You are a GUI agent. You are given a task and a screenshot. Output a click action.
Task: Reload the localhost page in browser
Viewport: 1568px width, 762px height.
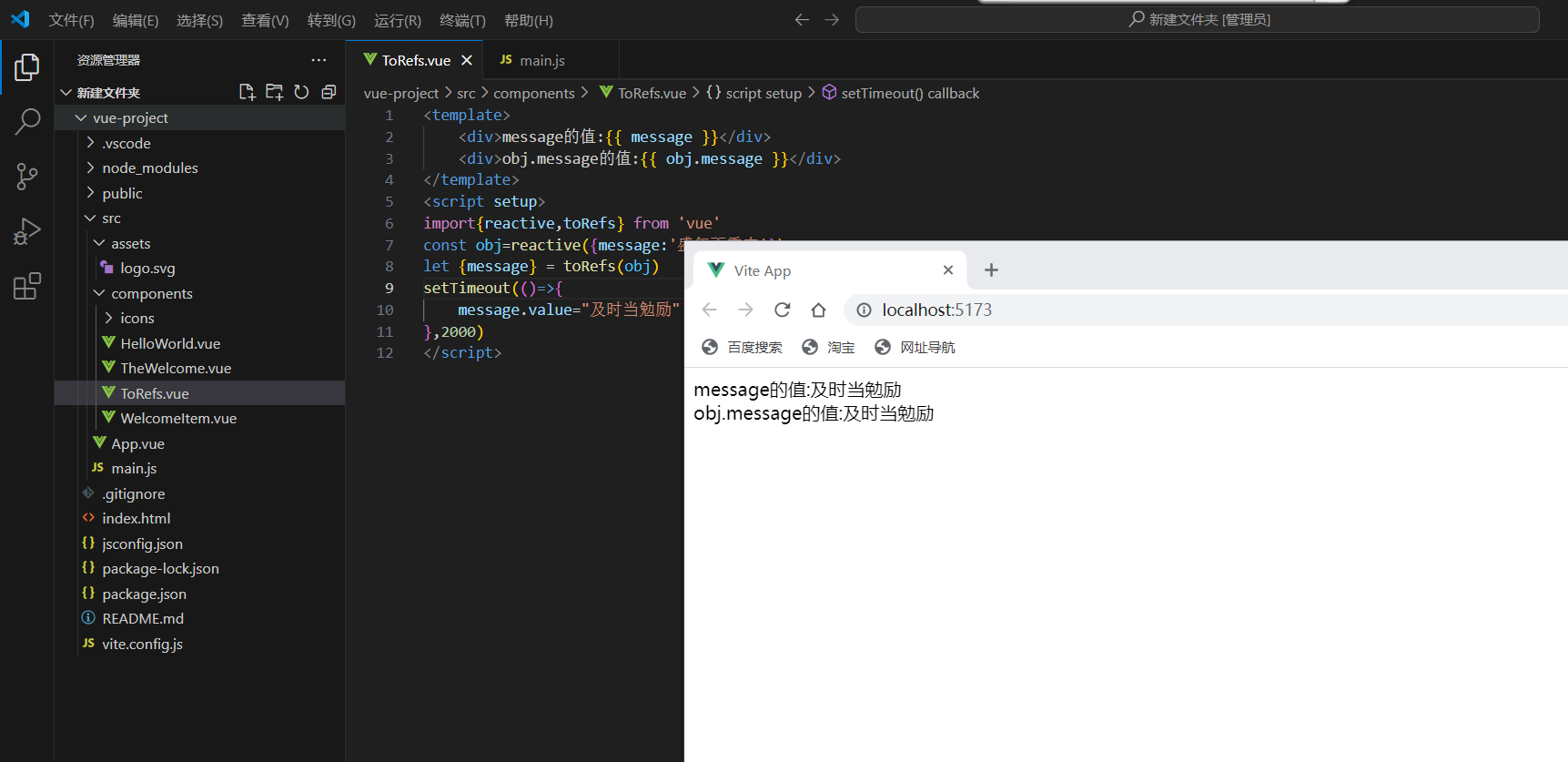(x=782, y=310)
